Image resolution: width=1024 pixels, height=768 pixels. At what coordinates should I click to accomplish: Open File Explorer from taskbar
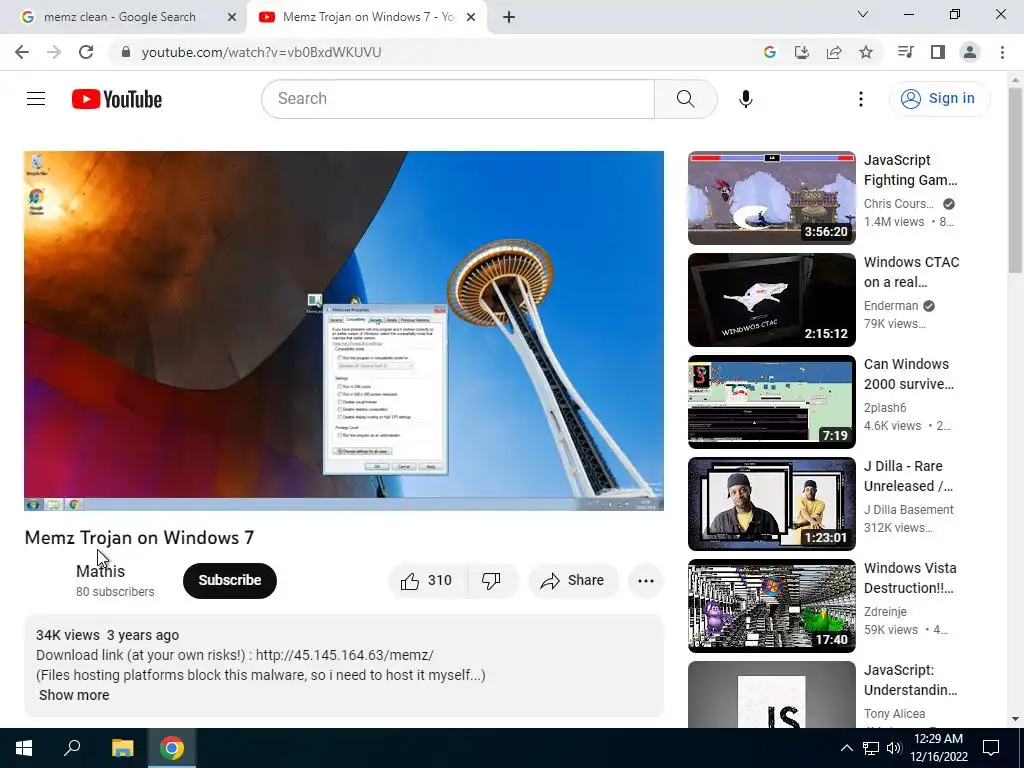pyautogui.click(x=122, y=748)
